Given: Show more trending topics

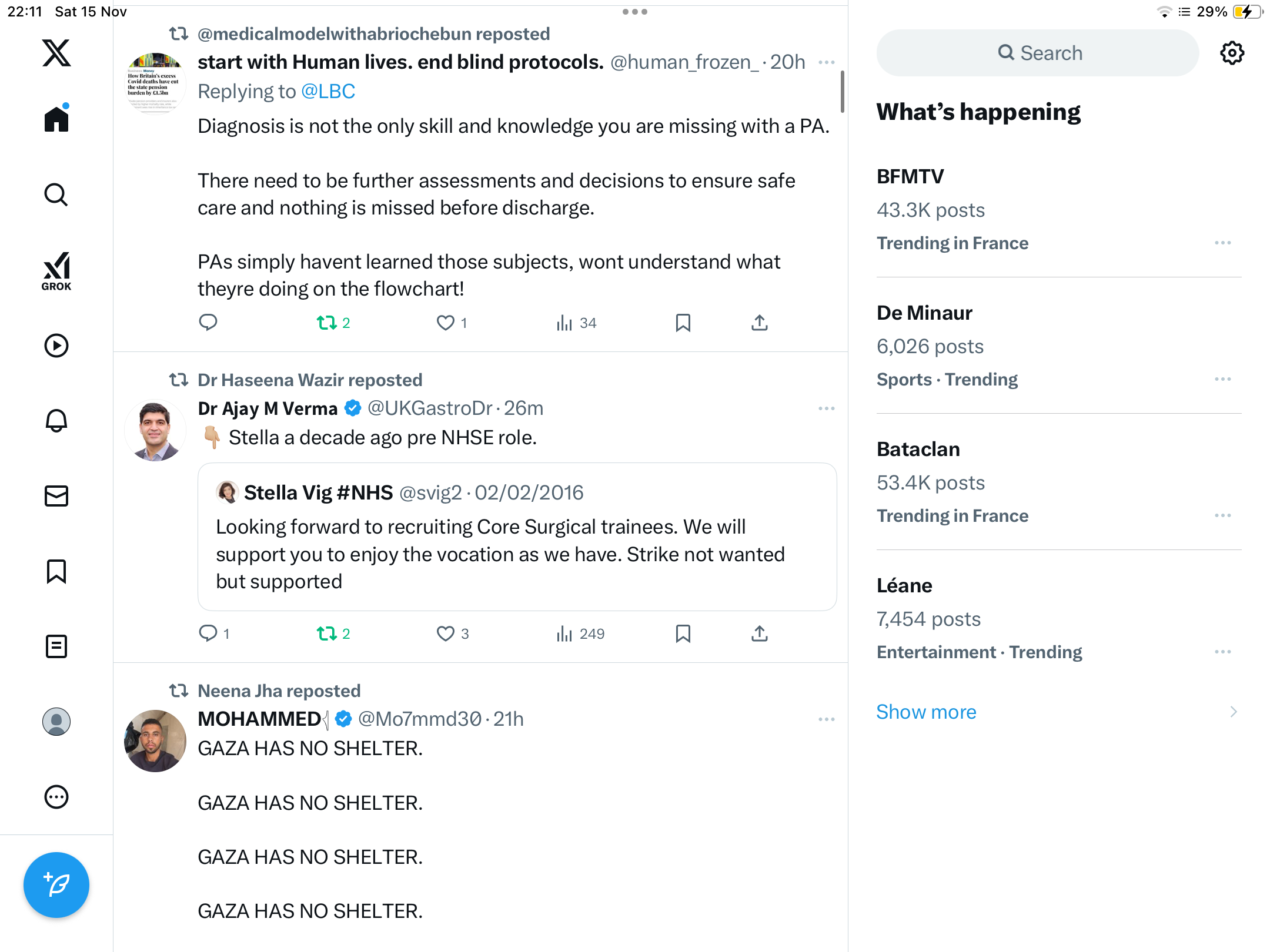Looking at the screenshot, I should [x=926, y=712].
